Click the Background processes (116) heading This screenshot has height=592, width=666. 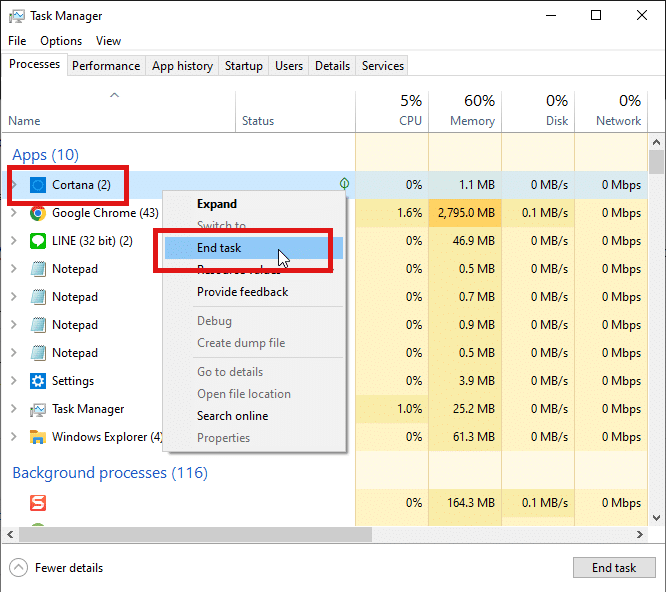point(110,473)
